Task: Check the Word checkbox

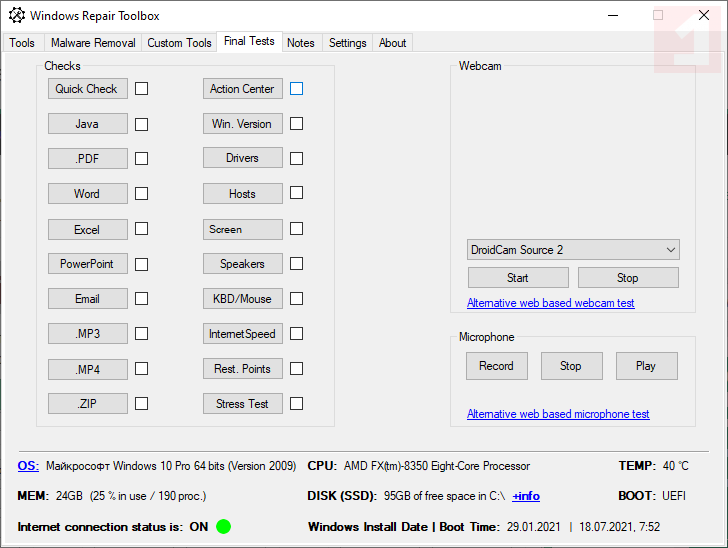Action: (x=142, y=193)
